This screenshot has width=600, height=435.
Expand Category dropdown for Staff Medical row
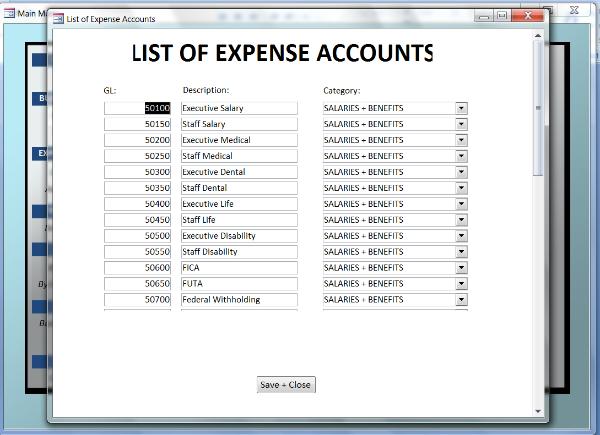[461, 156]
